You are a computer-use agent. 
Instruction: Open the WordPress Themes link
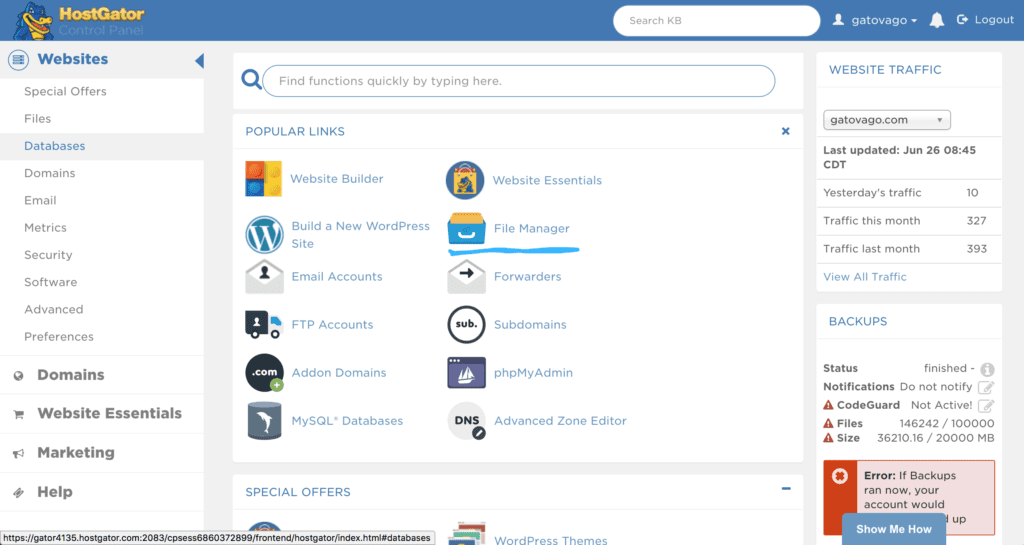(551, 540)
